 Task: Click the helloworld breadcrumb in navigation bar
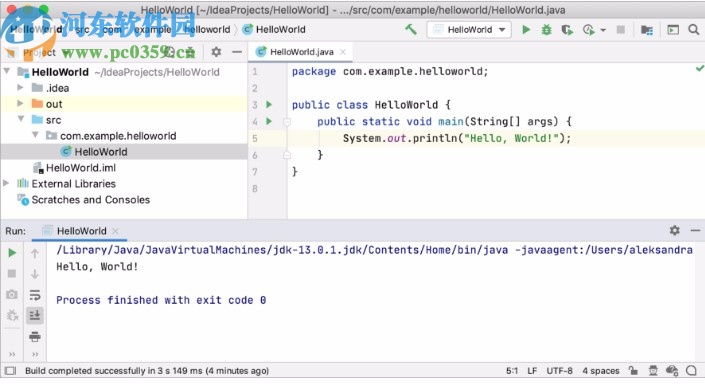(207, 30)
